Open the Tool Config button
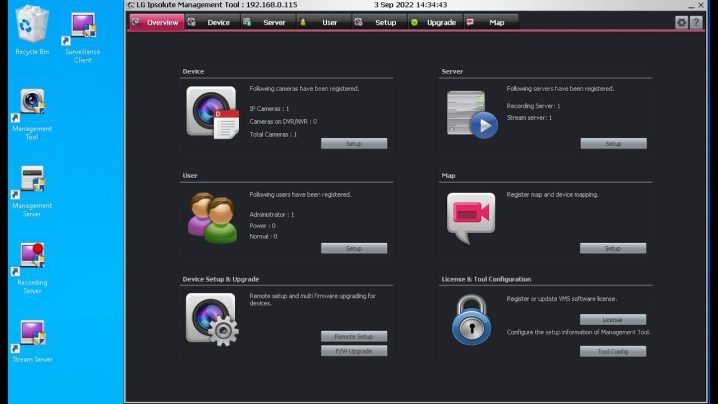Image resolution: width=718 pixels, height=404 pixels. [x=613, y=351]
